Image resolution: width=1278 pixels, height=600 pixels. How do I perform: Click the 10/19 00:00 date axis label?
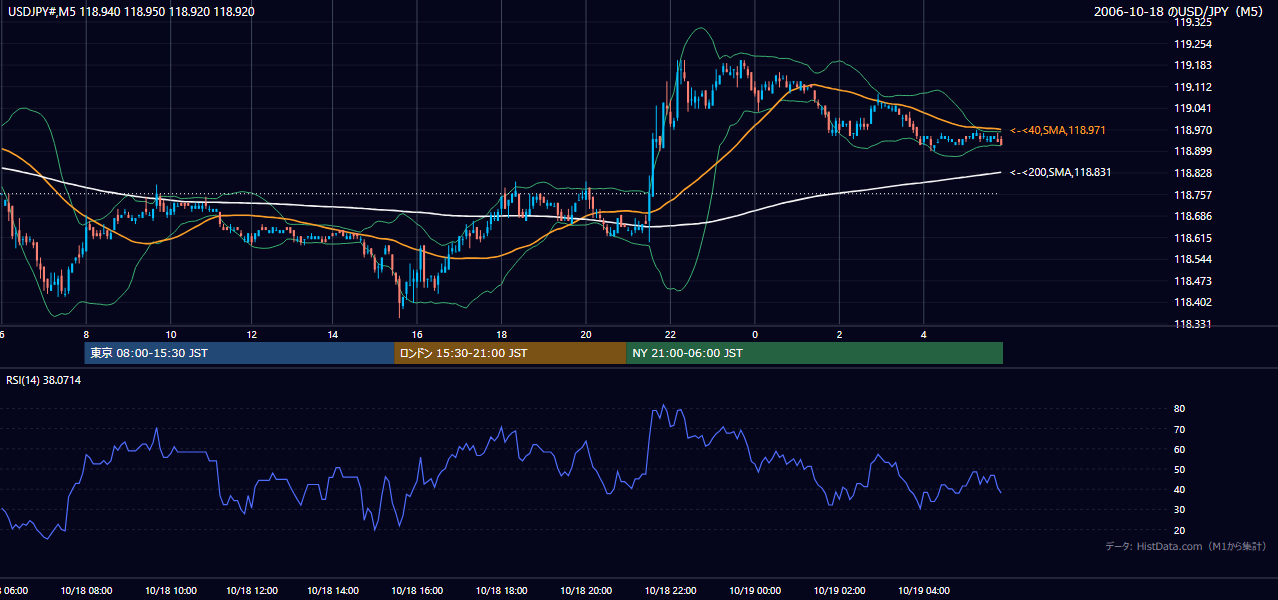755,591
